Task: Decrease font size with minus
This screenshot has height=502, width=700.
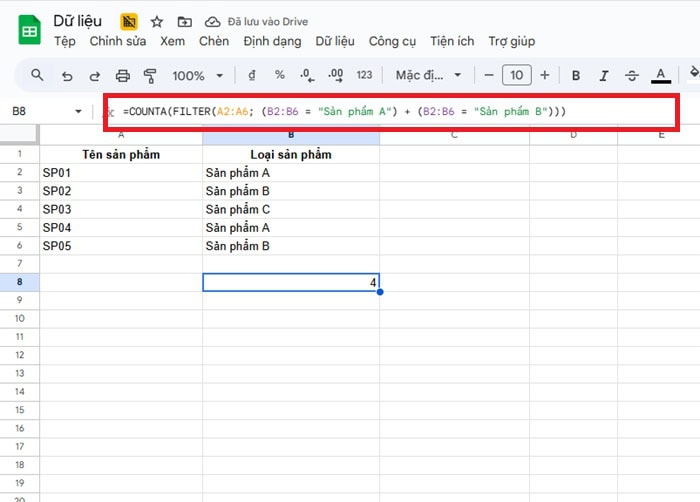Action: point(489,75)
